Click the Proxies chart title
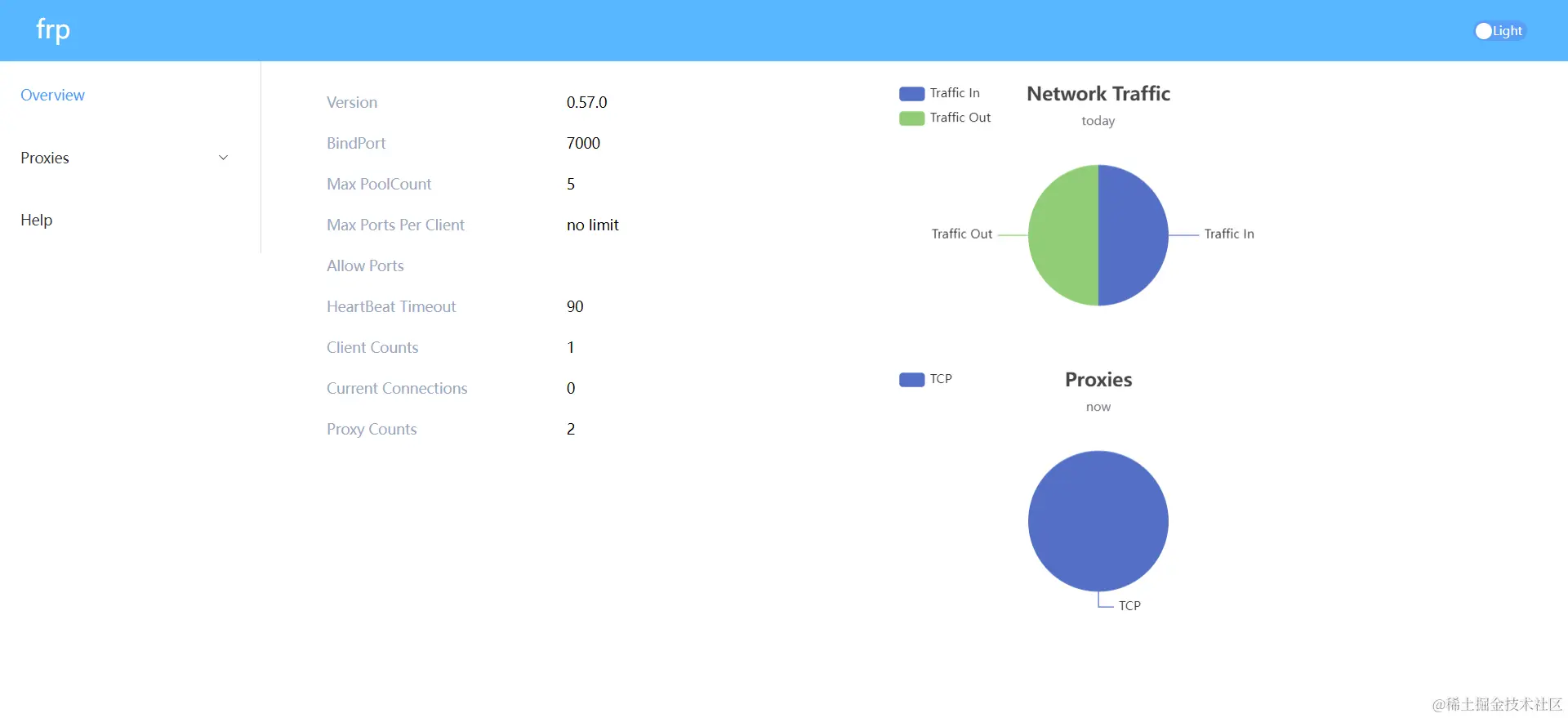The width and height of the screenshot is (1568, 718). (x=1098, y=380)
